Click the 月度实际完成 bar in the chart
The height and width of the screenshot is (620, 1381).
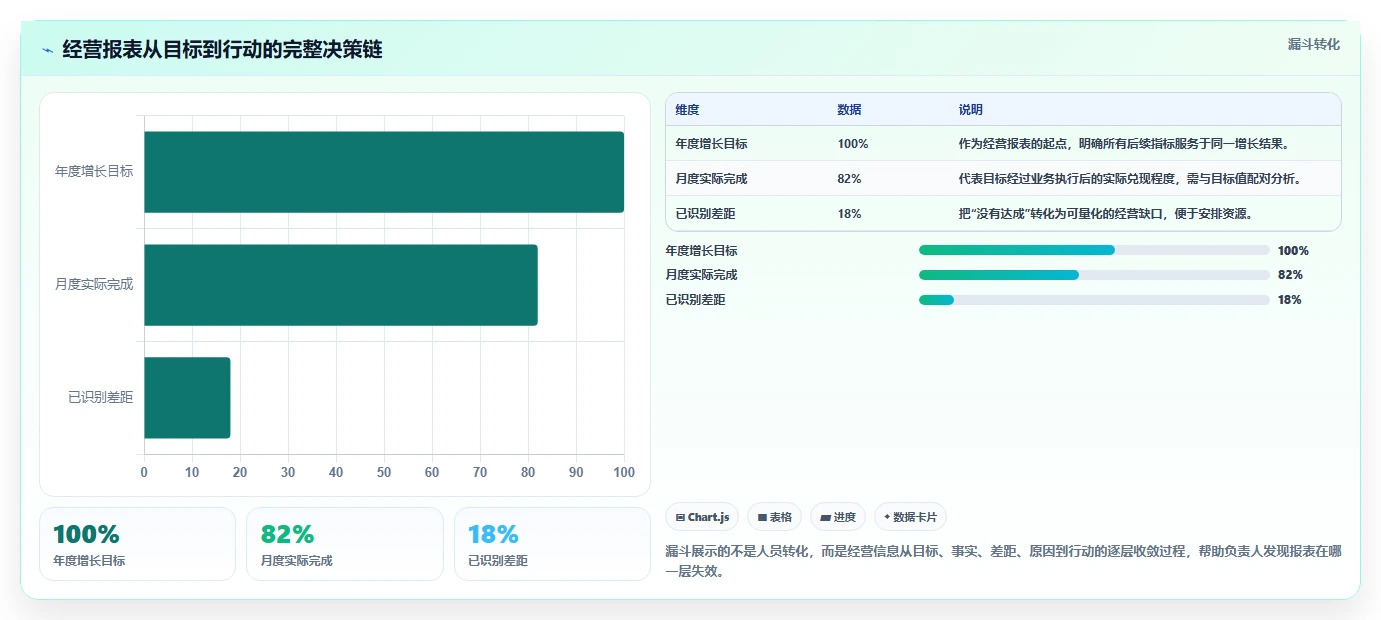pos(341,285)
